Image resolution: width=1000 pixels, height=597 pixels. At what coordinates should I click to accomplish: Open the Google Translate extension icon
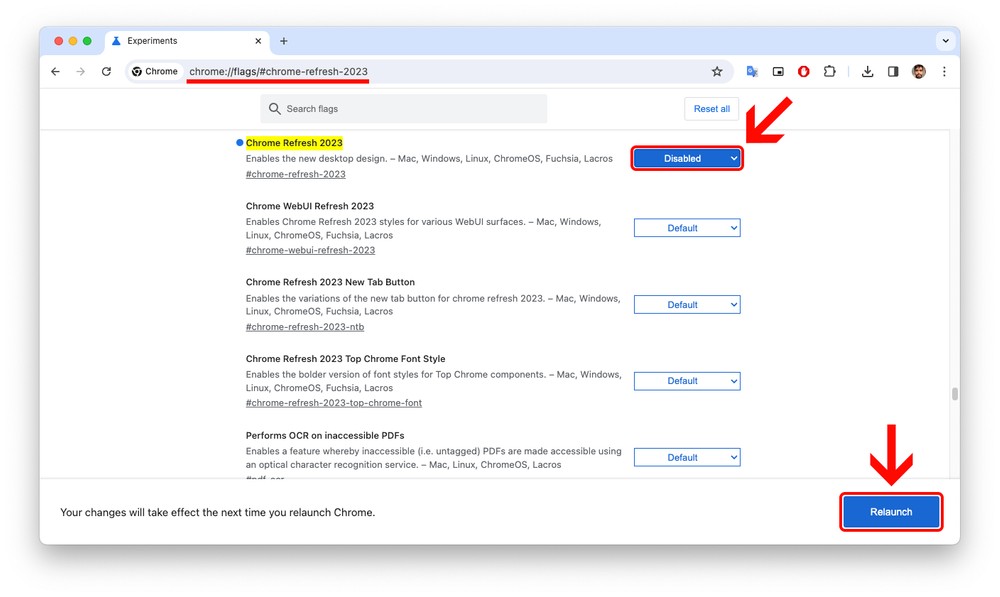click(x=752, y=71)
